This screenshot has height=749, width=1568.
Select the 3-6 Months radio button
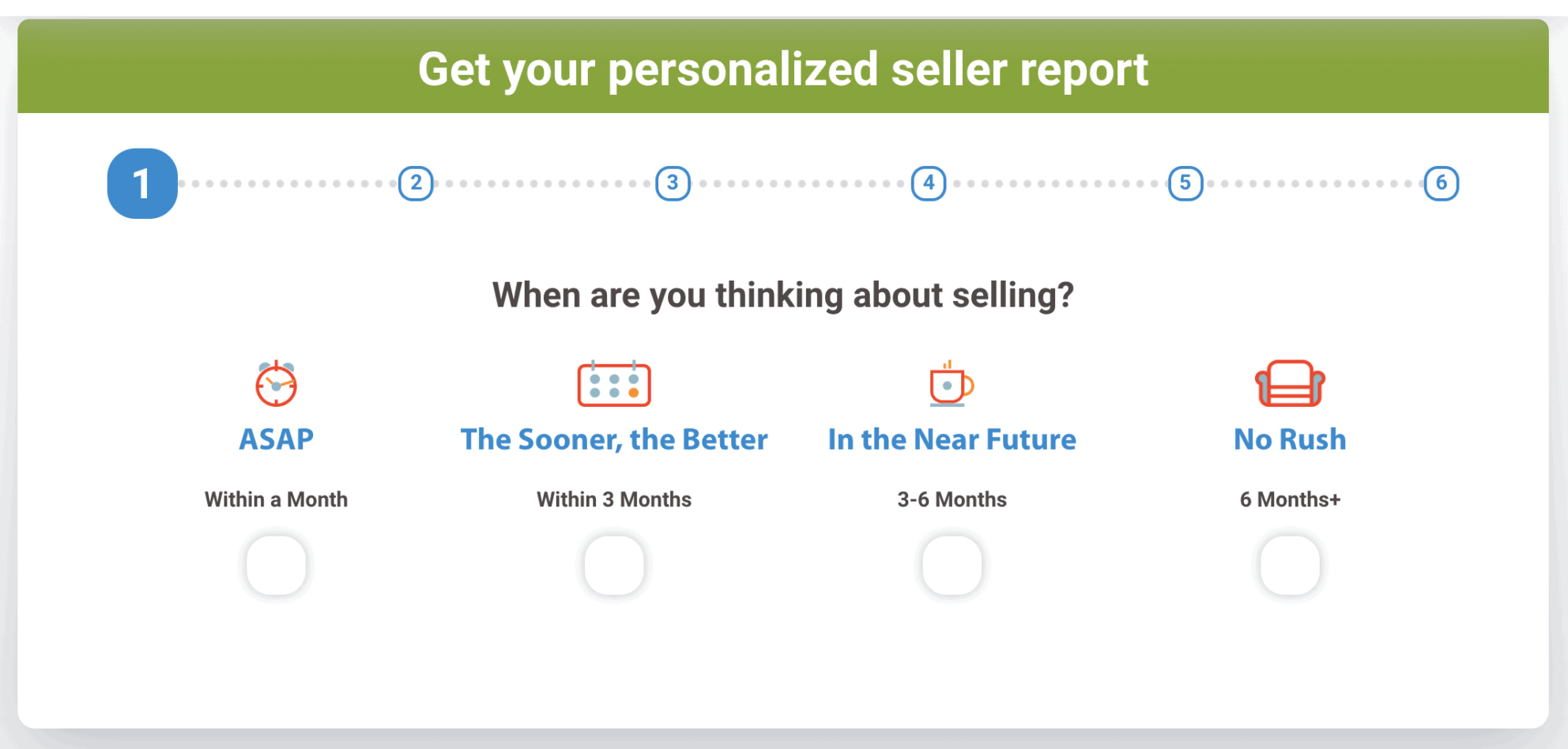[x=952, y=566]
